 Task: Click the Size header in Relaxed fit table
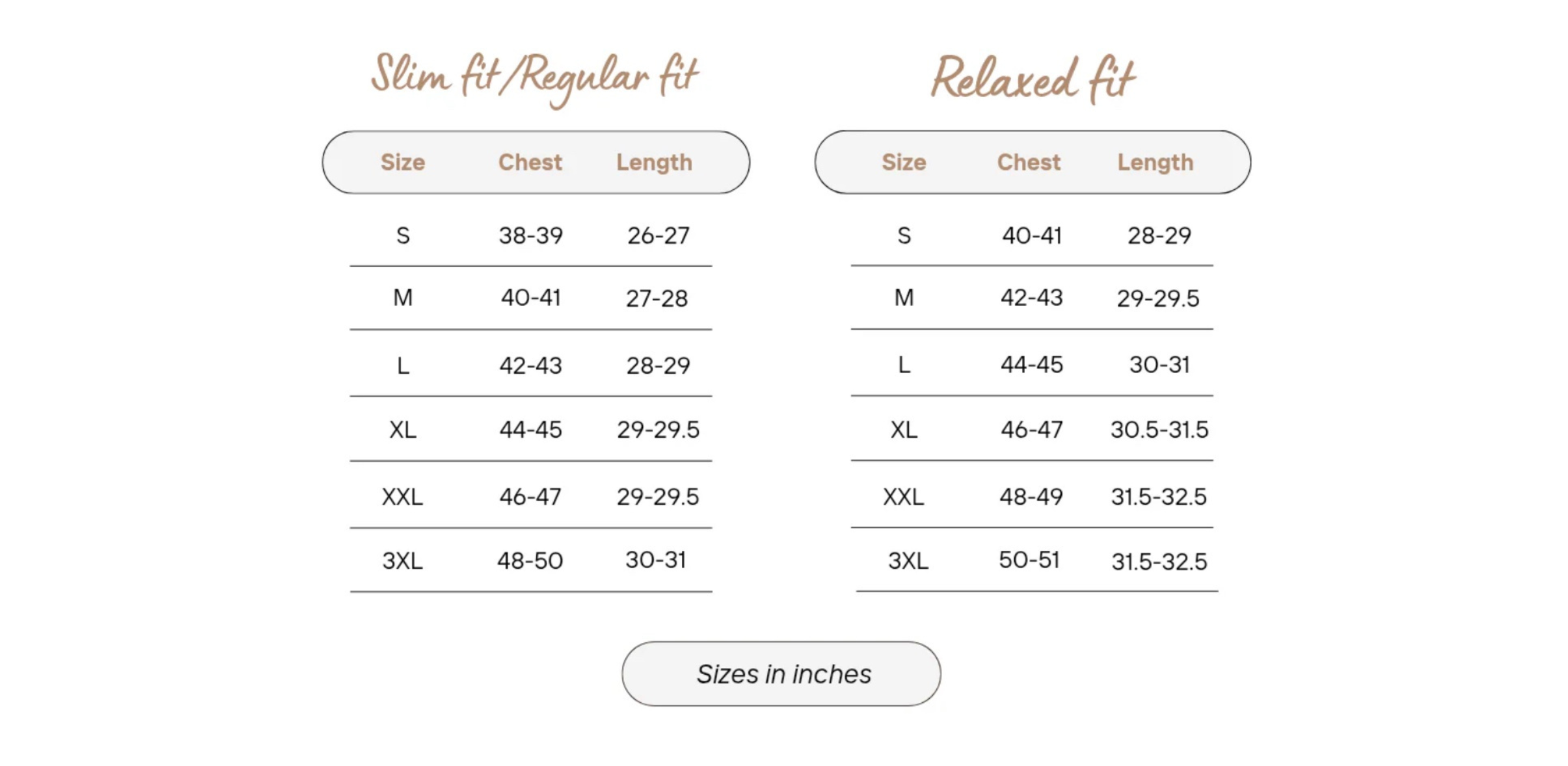(x=904, y=163)
